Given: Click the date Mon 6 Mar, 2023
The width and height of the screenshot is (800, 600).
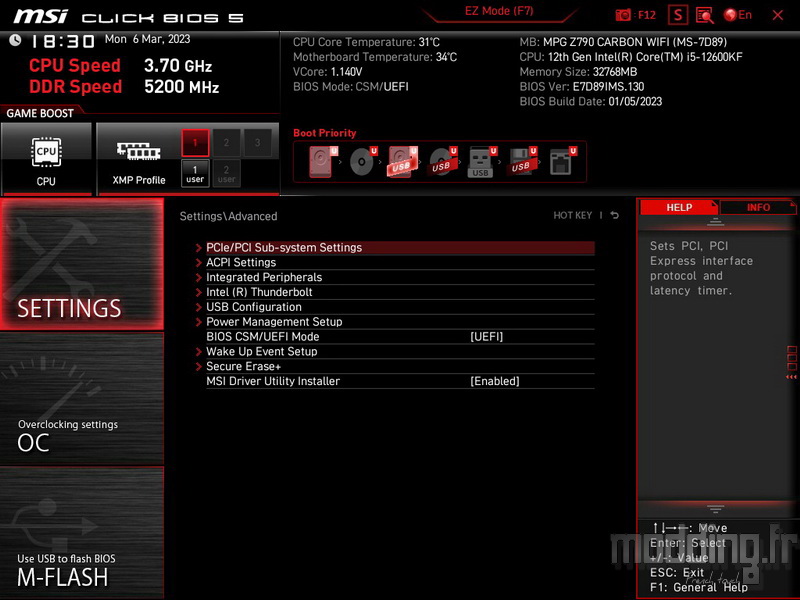Looking at the screenshot, I should (147, 39).
